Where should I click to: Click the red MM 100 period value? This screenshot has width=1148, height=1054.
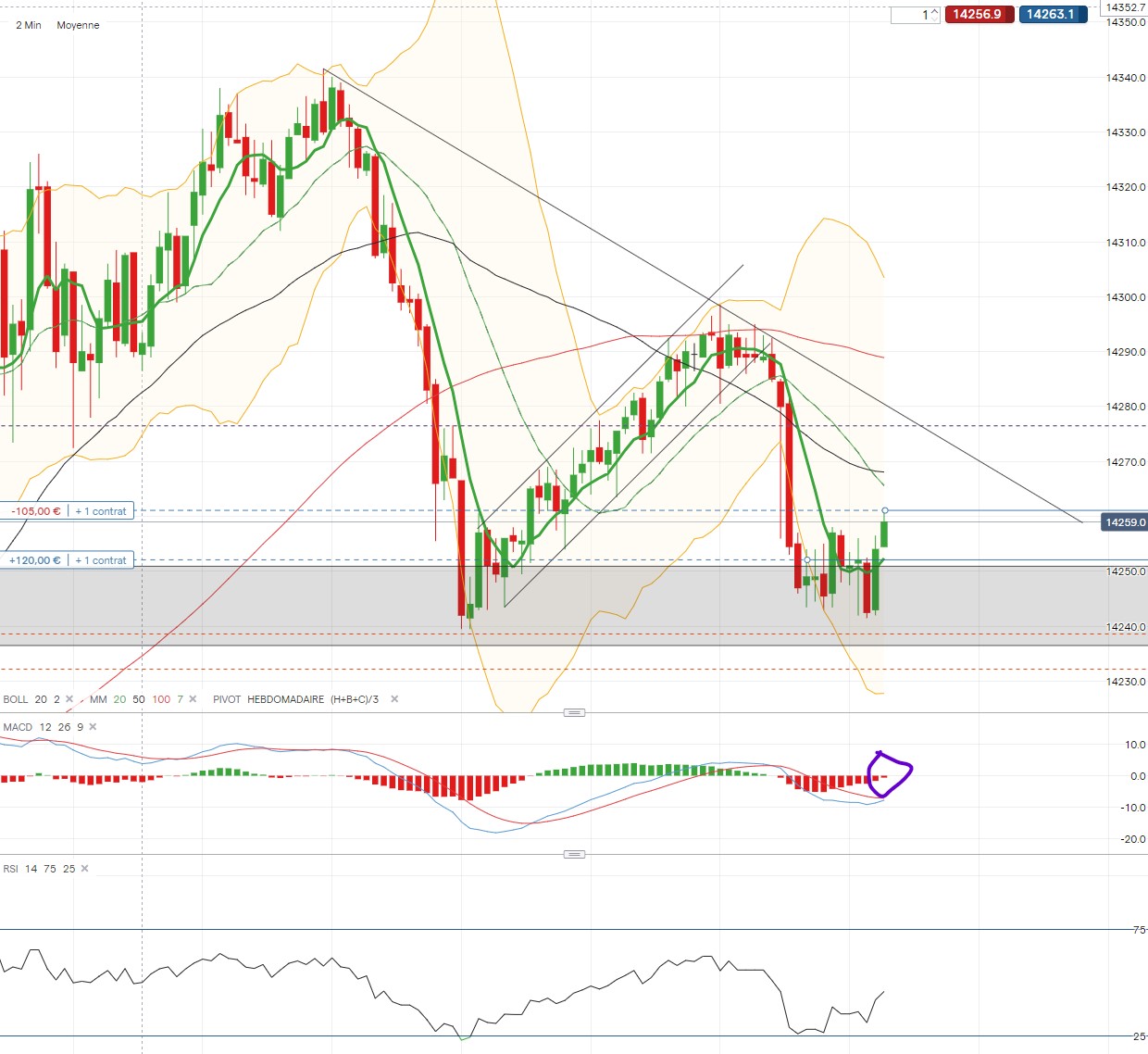161,699
